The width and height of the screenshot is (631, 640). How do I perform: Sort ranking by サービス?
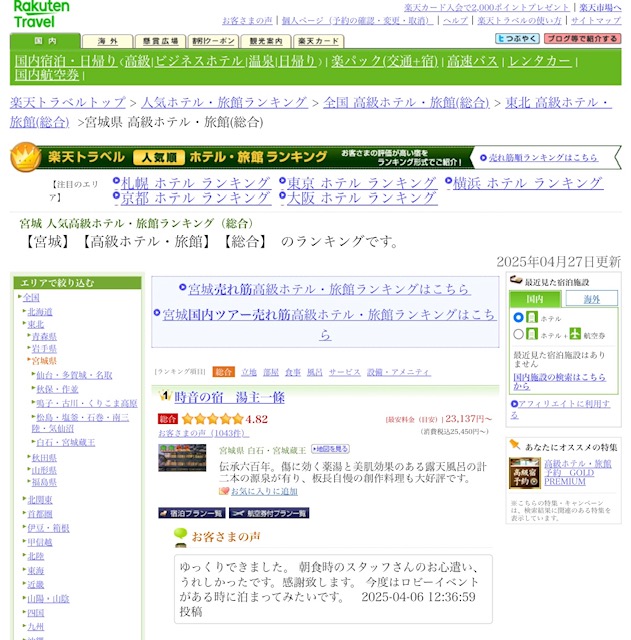(344, 372)
